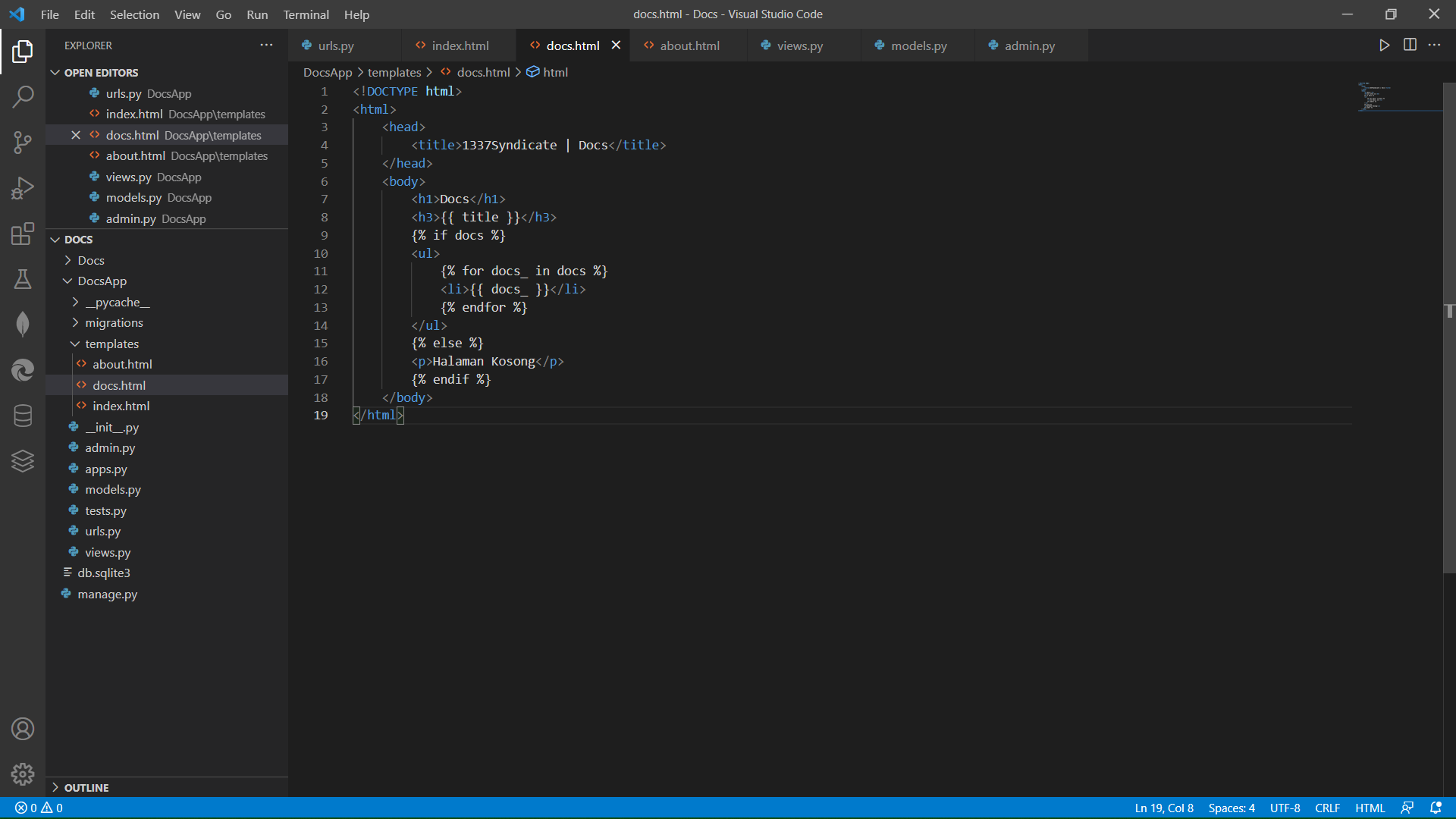Switch to the views.py tab
1456x819 pixels.
[x=799, y=45]
